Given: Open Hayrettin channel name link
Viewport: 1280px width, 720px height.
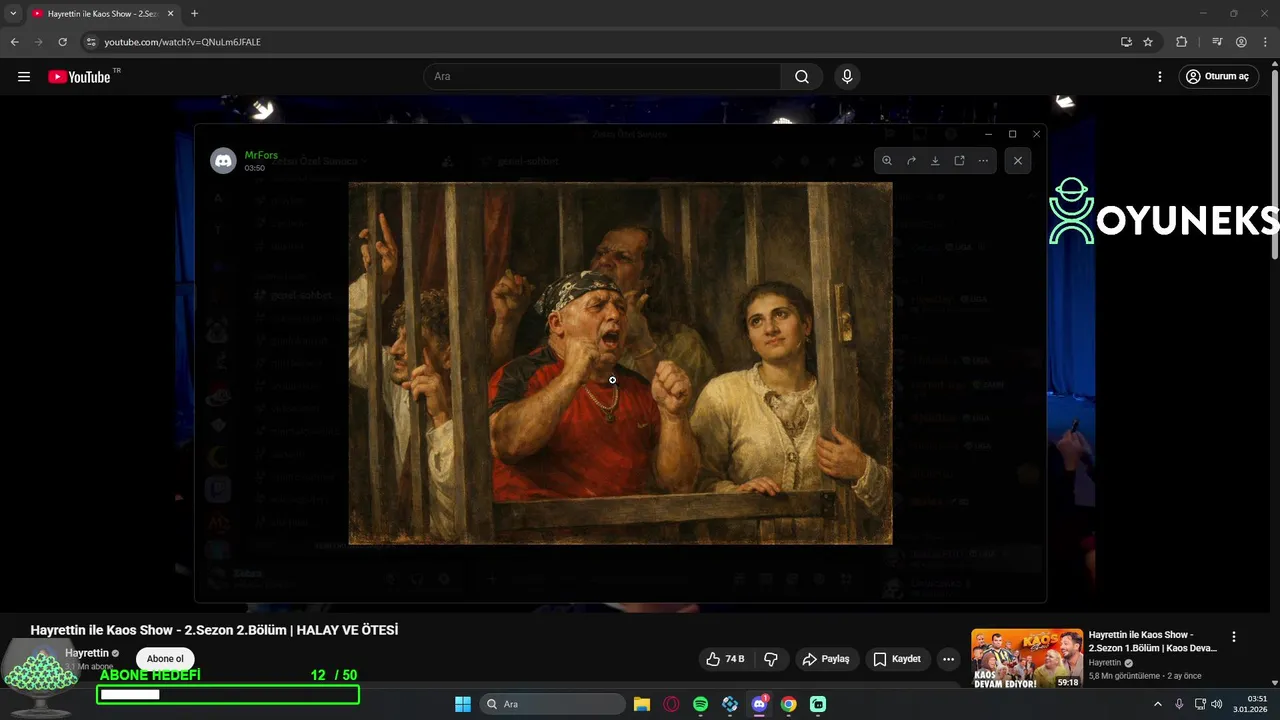Looking at the screenshot, I should 87,653.
